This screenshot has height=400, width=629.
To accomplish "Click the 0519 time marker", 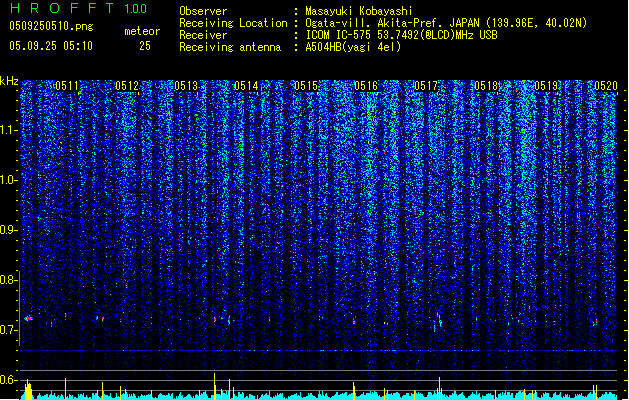I will click(546, 86).
